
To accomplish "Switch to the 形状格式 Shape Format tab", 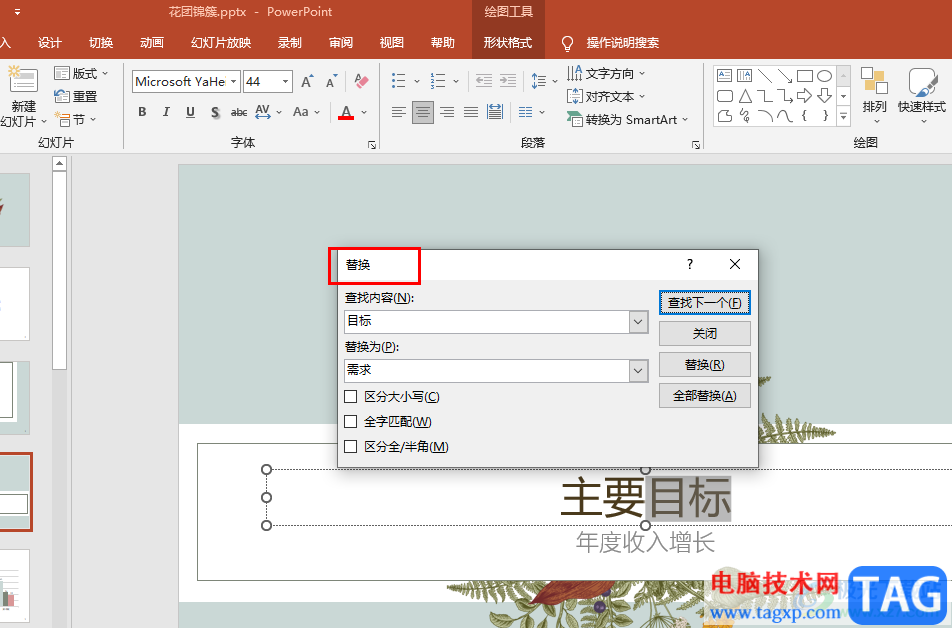I will coord(508,43).
